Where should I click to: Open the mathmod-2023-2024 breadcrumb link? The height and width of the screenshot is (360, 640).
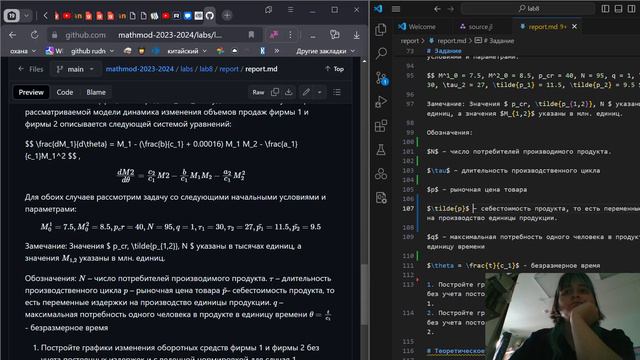[x=140, y=69]
